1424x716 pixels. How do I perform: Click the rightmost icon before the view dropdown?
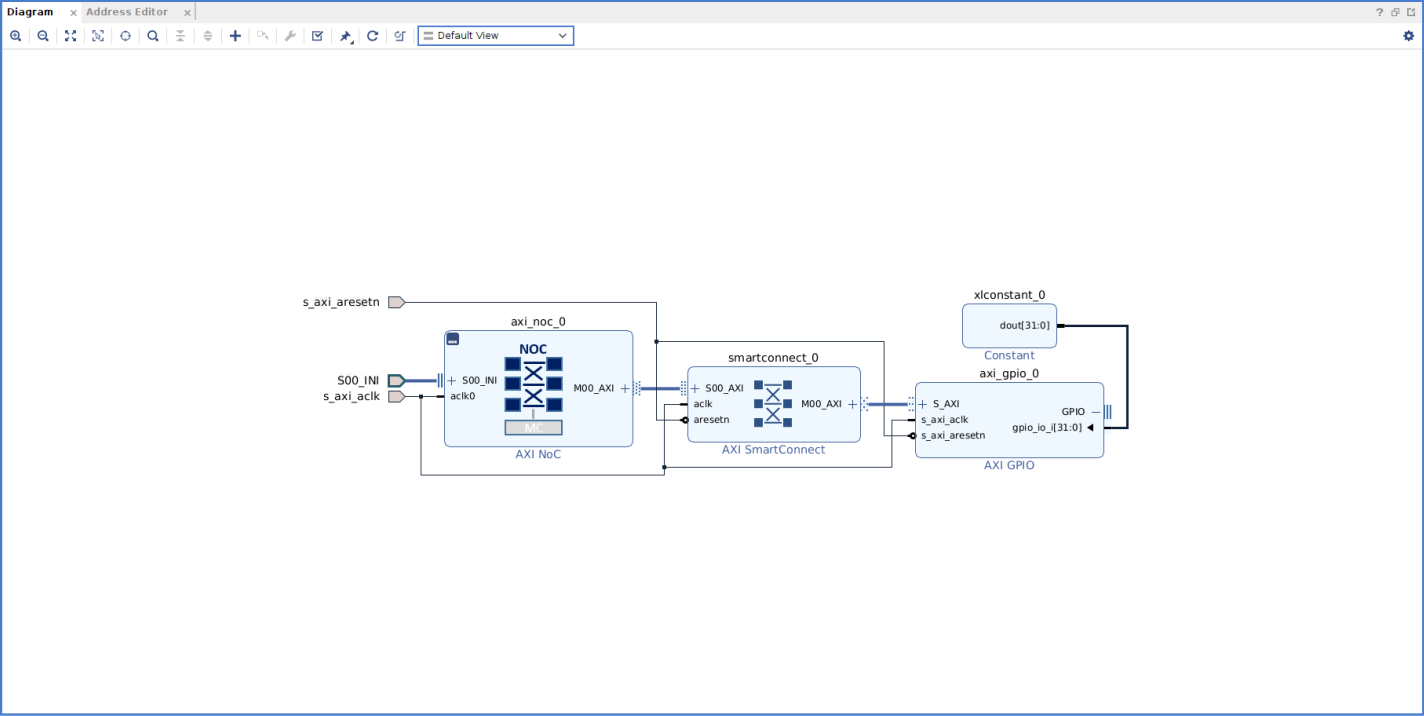pyautogui.click(x=400, y=36)
